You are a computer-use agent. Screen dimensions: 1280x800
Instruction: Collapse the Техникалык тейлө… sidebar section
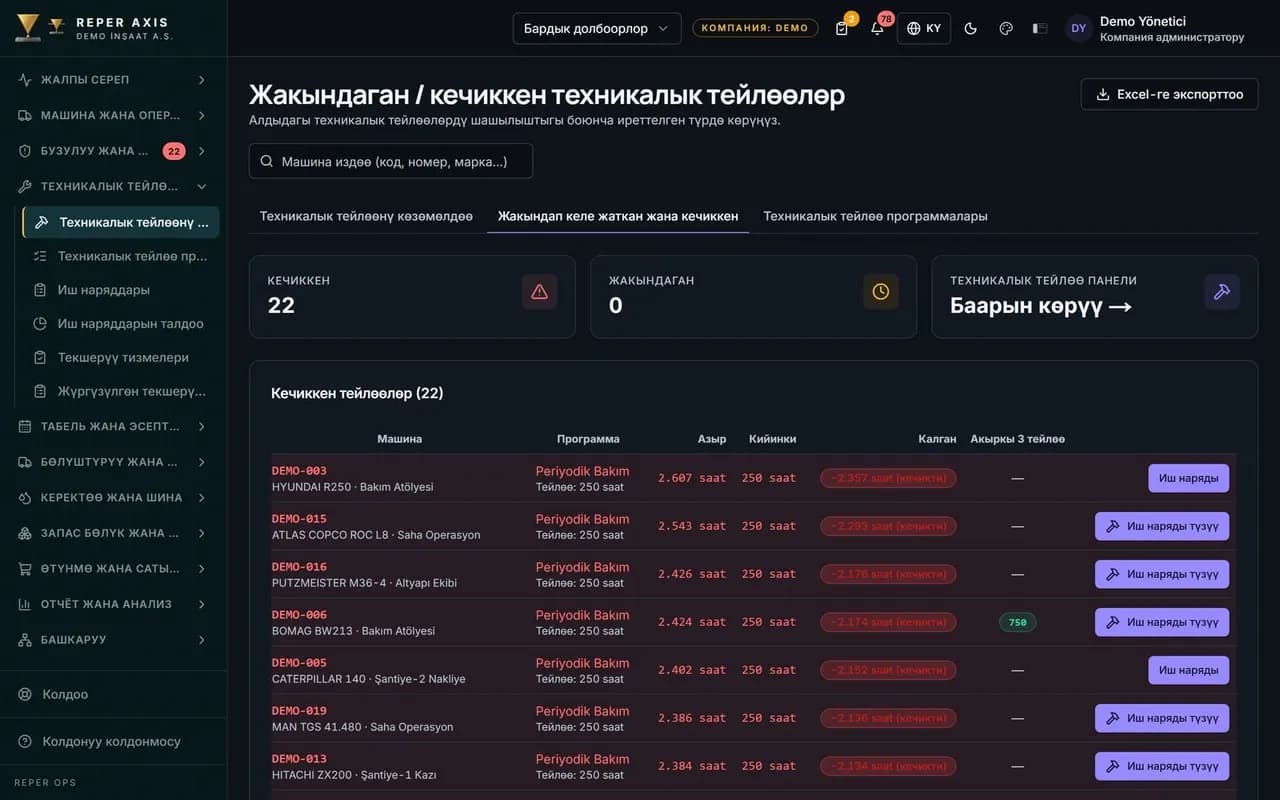coord(113,186)
